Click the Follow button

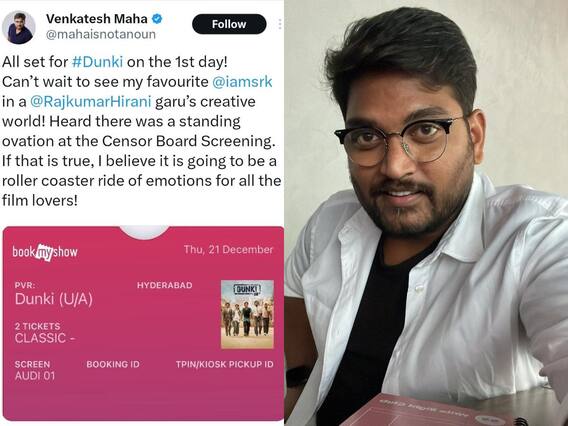229,24
